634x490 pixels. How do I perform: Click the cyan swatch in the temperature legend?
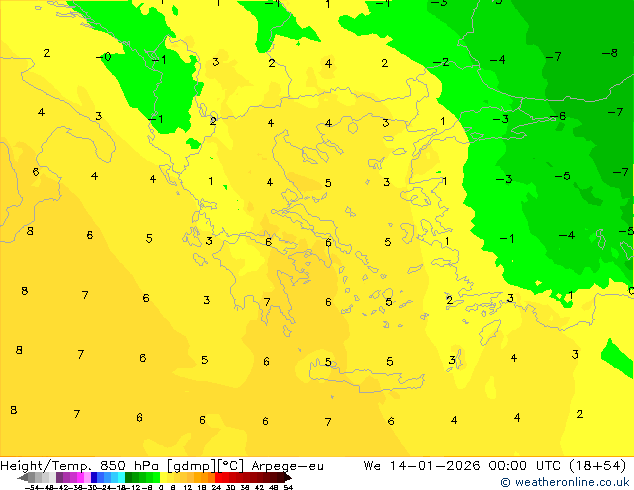[121, 477]
